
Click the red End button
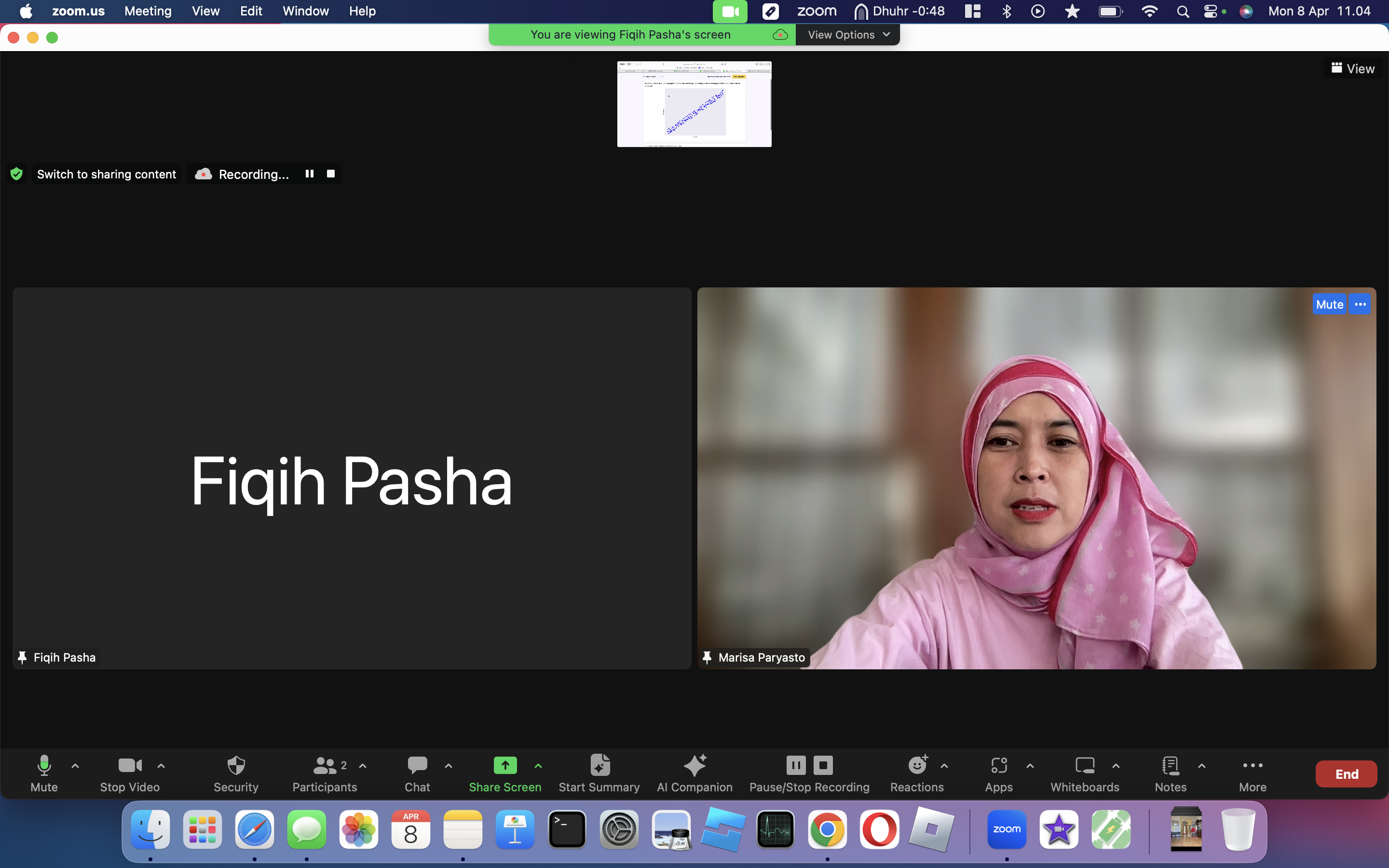pos(1346,774)
